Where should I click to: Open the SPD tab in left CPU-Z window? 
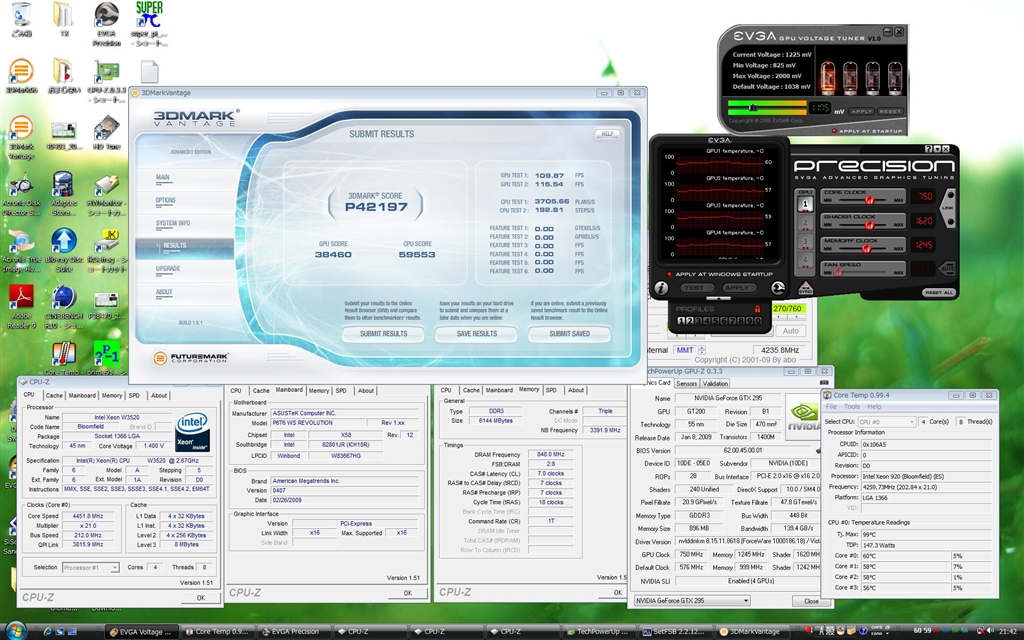click(134, 395)
